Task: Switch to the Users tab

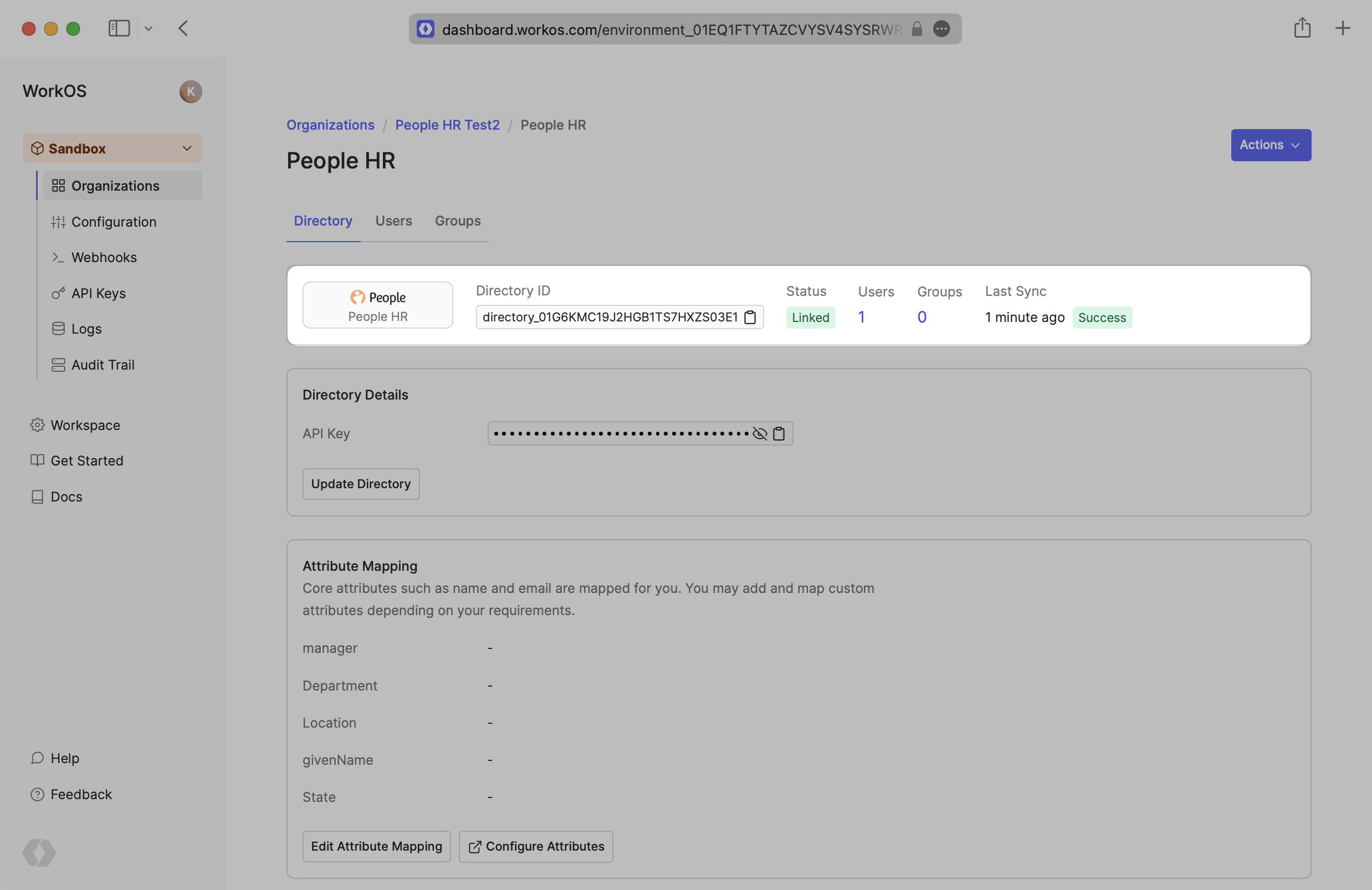Action: [393, 221]
